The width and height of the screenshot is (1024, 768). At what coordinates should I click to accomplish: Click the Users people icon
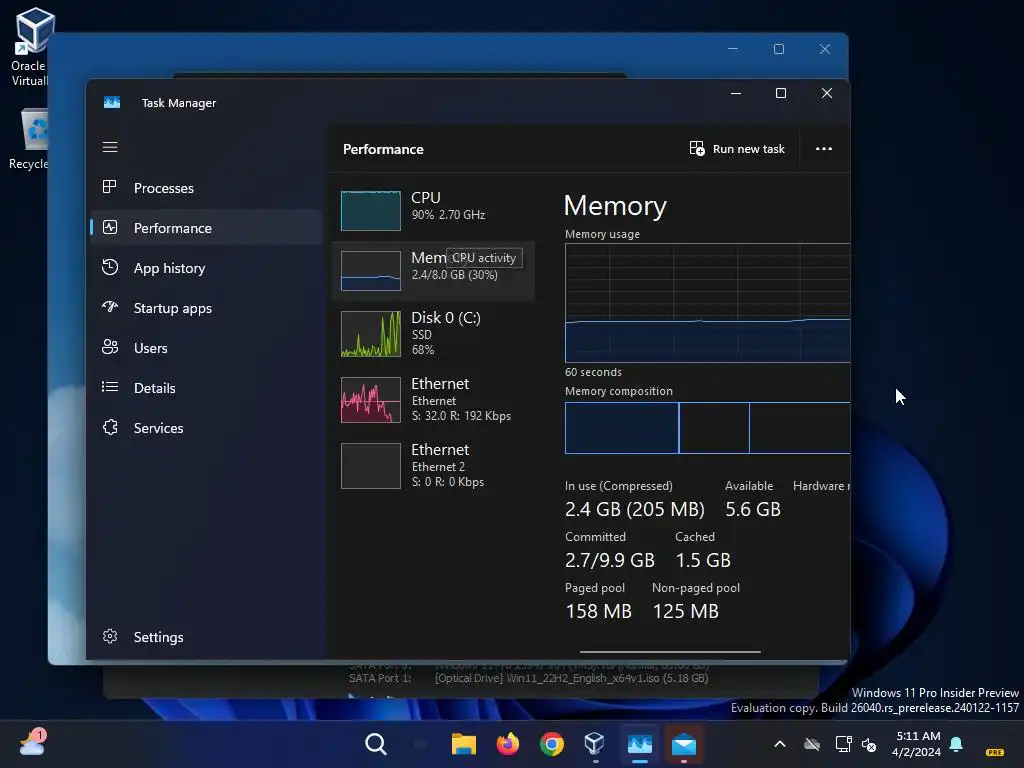tap(110, 347)
